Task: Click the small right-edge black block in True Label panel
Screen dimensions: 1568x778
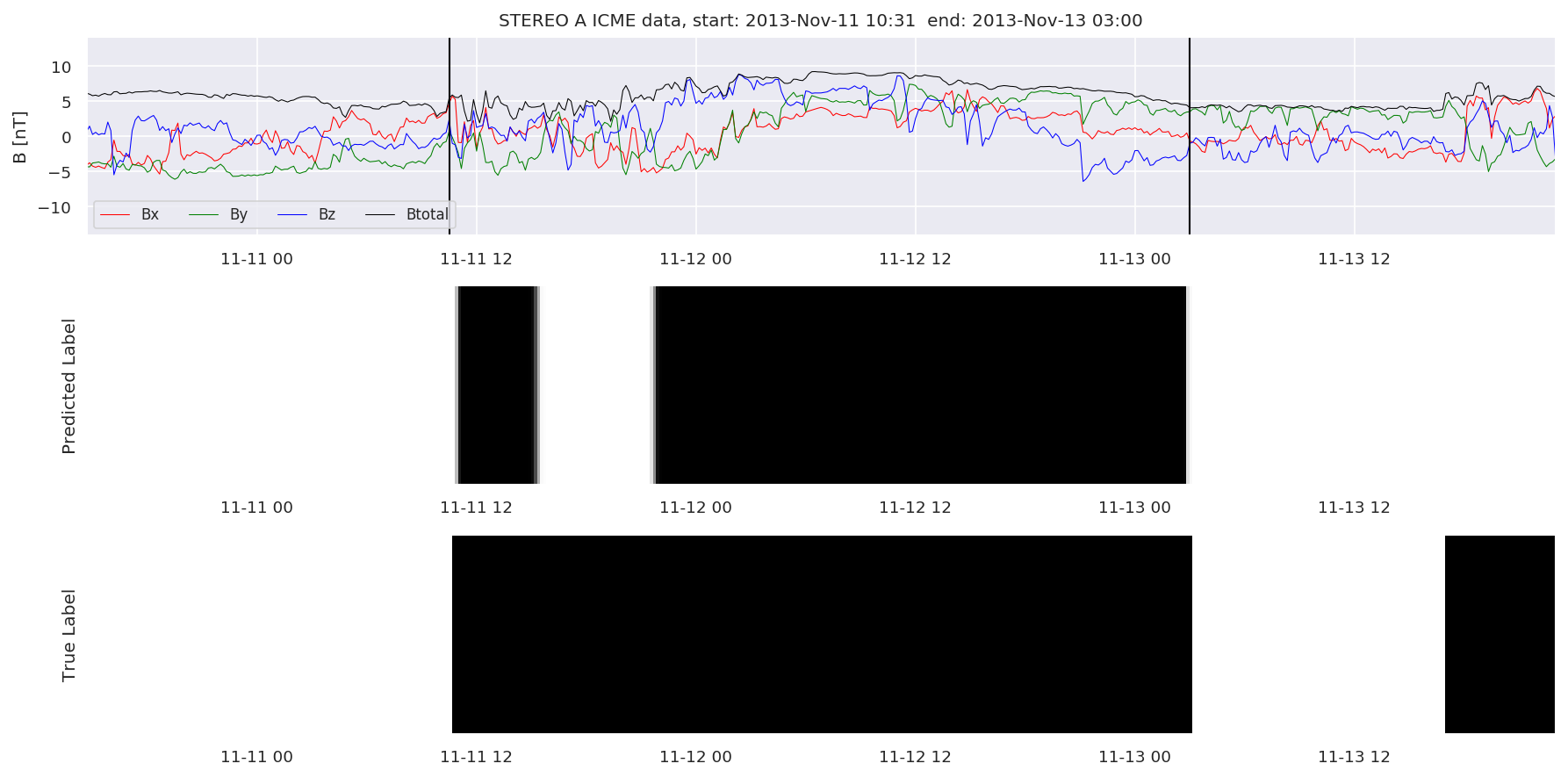Action: (1500, 634)
